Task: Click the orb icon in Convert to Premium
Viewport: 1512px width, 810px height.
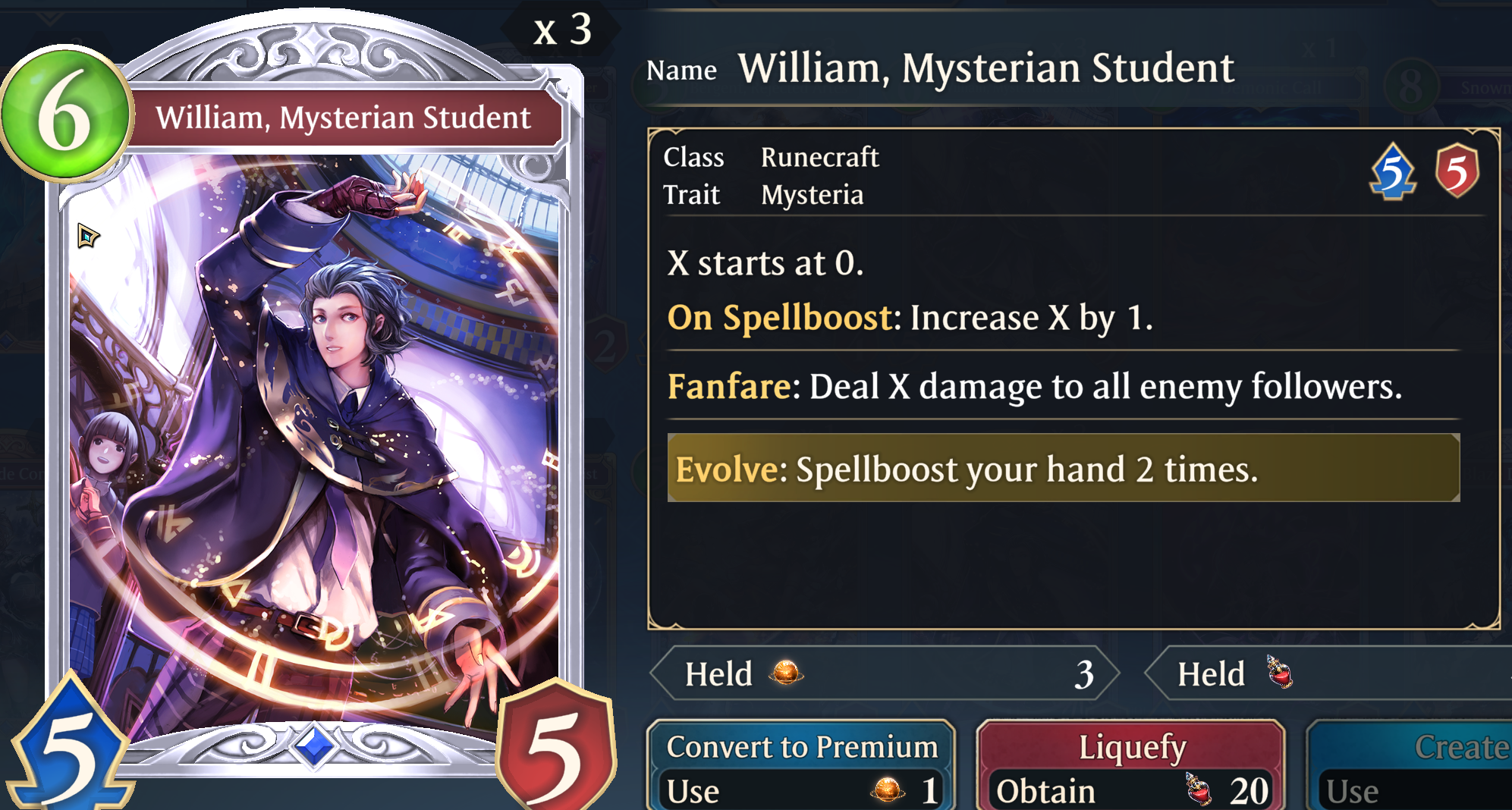Action: [888, 790]
